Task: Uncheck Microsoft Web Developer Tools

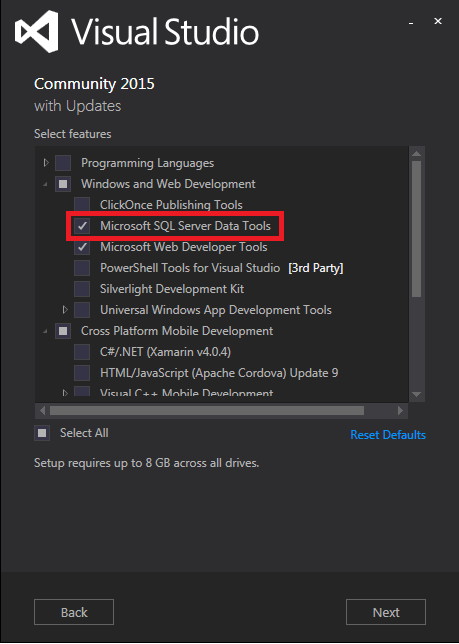Action: pyautogui.click(x=82, y=247)
